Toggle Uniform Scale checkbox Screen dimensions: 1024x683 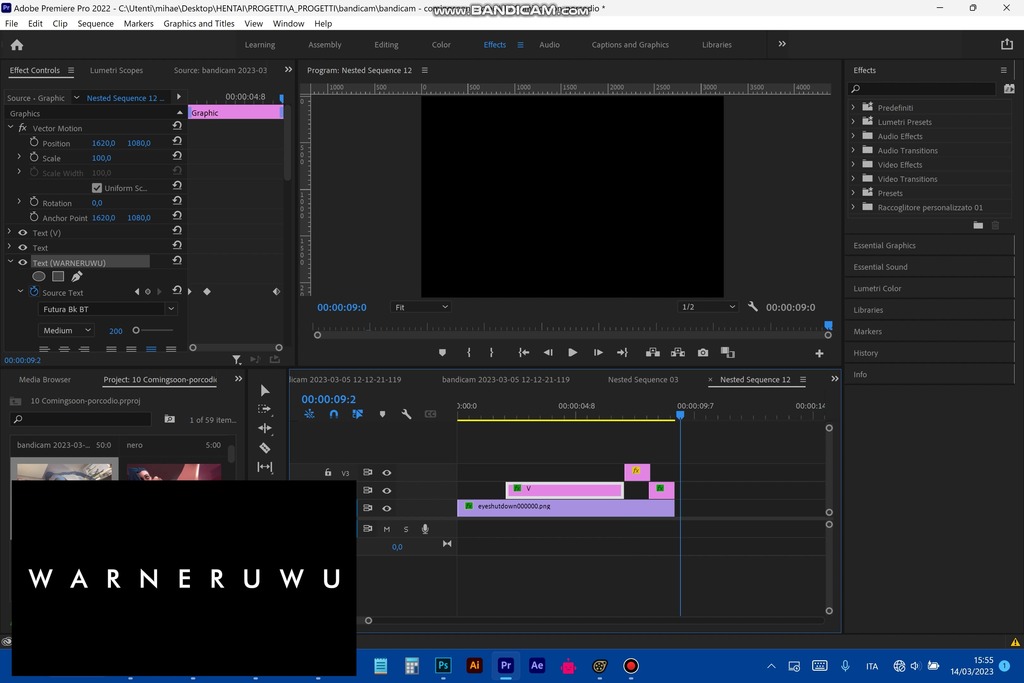coord(97,188)
